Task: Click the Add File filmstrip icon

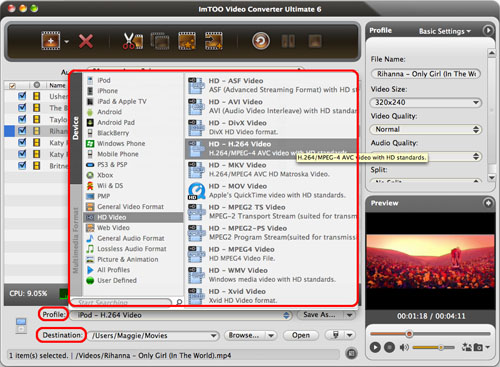Action: click(51, 41)
